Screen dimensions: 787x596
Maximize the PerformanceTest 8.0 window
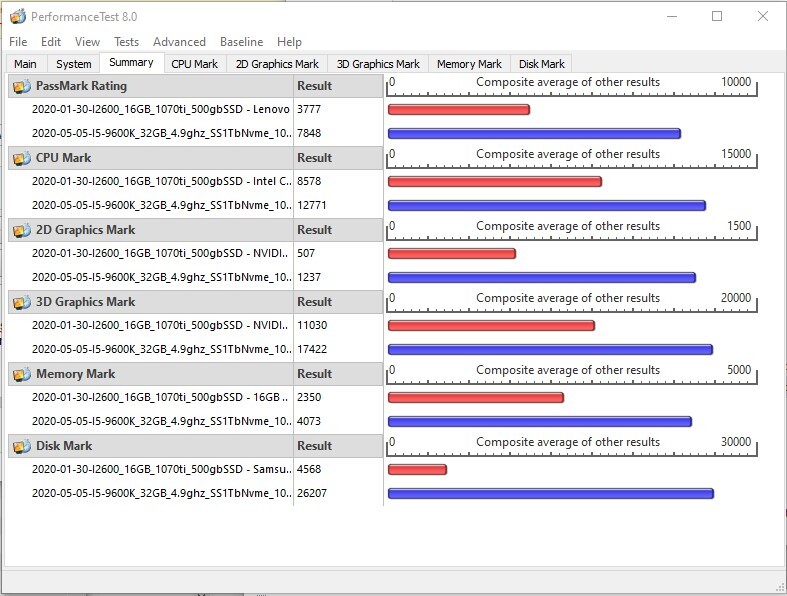pos(717,16)
